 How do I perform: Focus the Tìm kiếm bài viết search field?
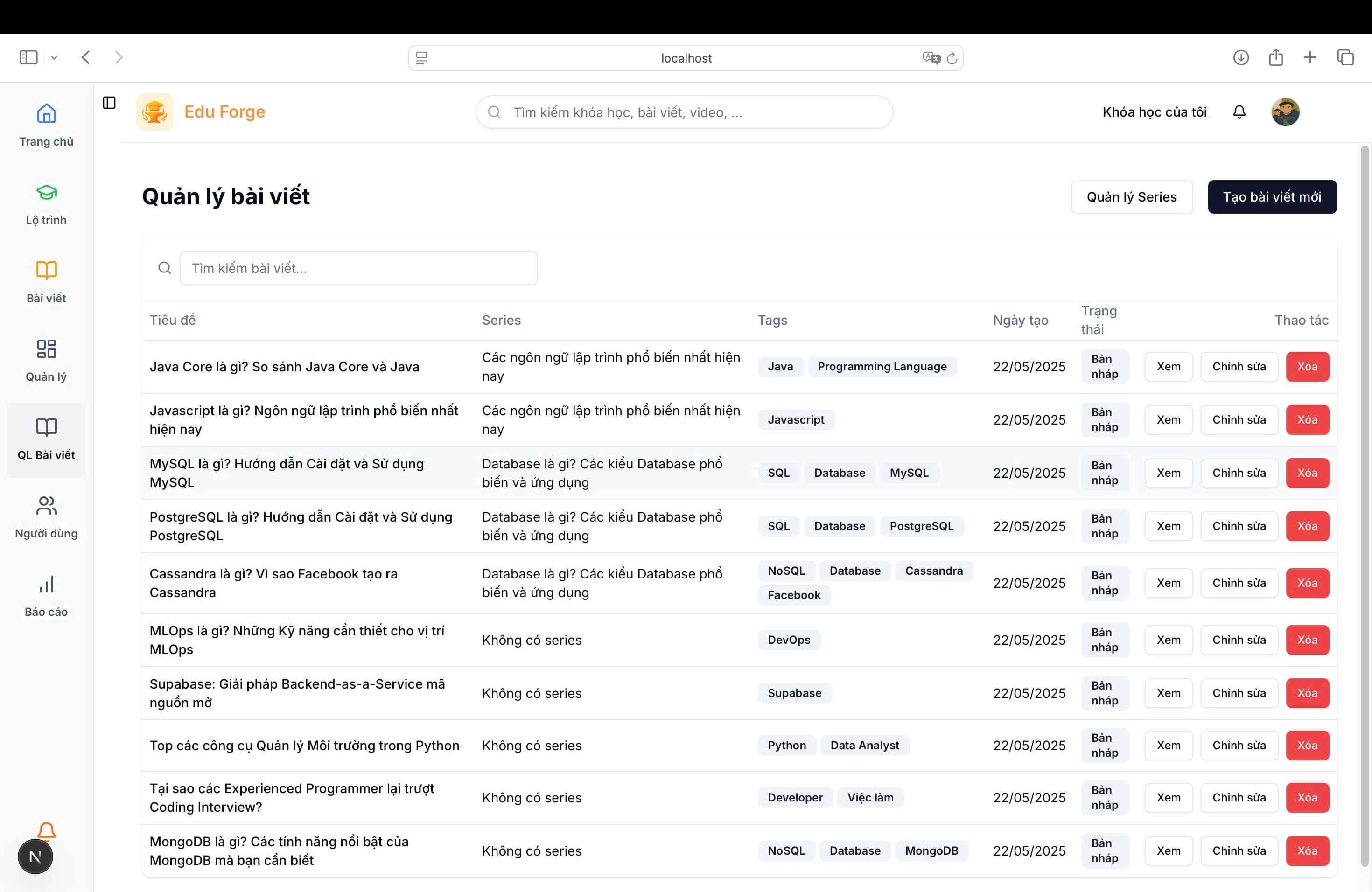tap(358, 267)
